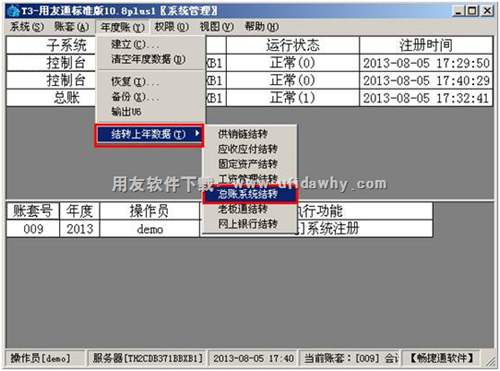Select year 2013 cell
The height and width of the screenshot is (371, 500).
click(x=79, y=229)
